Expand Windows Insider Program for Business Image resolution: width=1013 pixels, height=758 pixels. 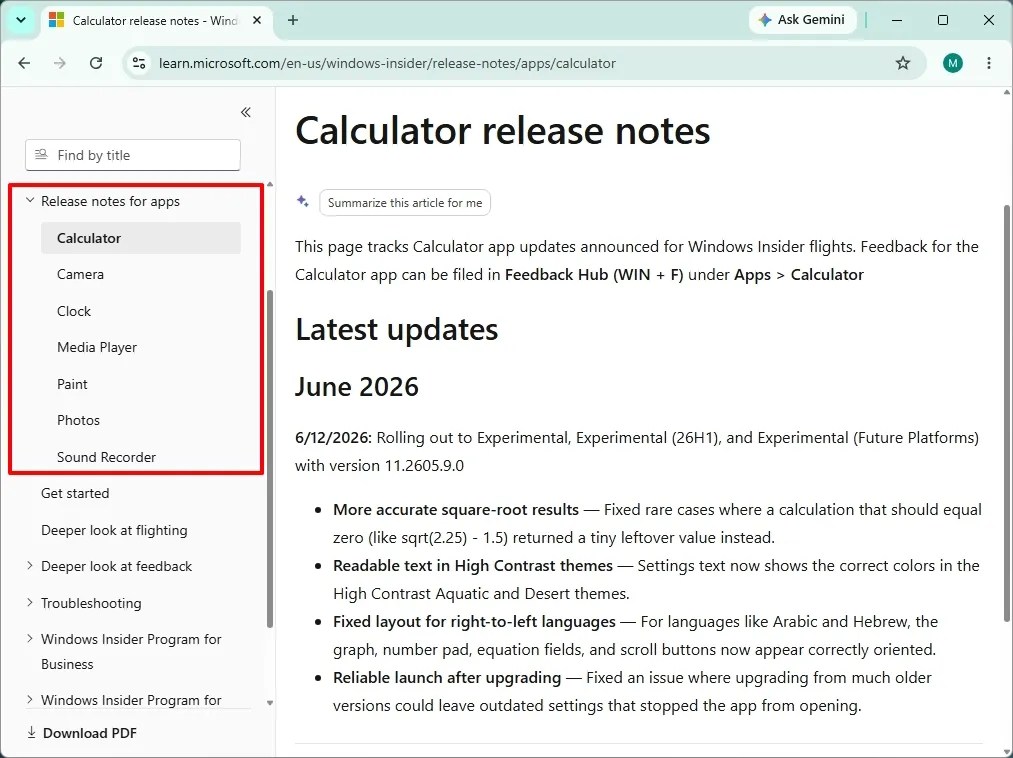30,638
